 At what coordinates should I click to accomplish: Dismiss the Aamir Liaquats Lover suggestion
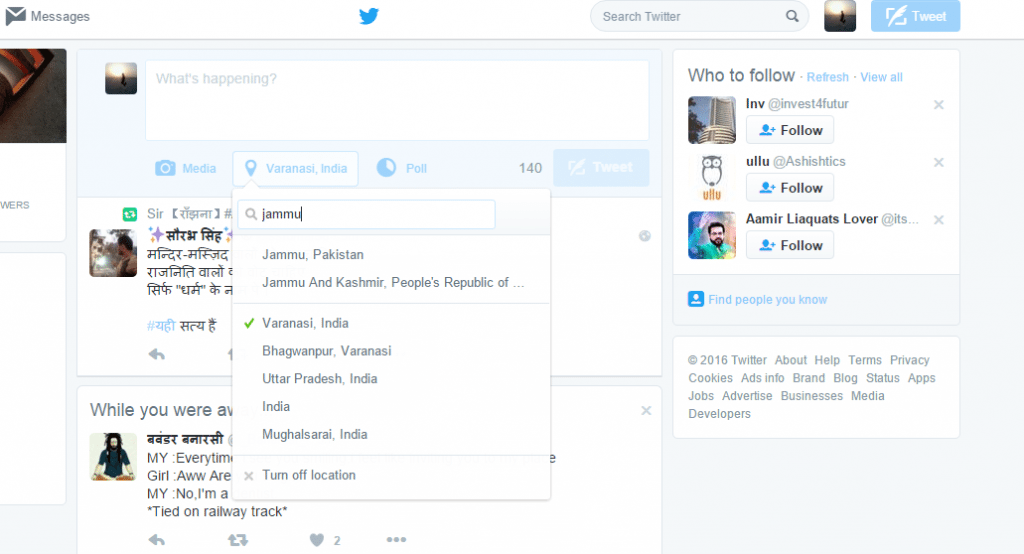(x=938, y=220)
